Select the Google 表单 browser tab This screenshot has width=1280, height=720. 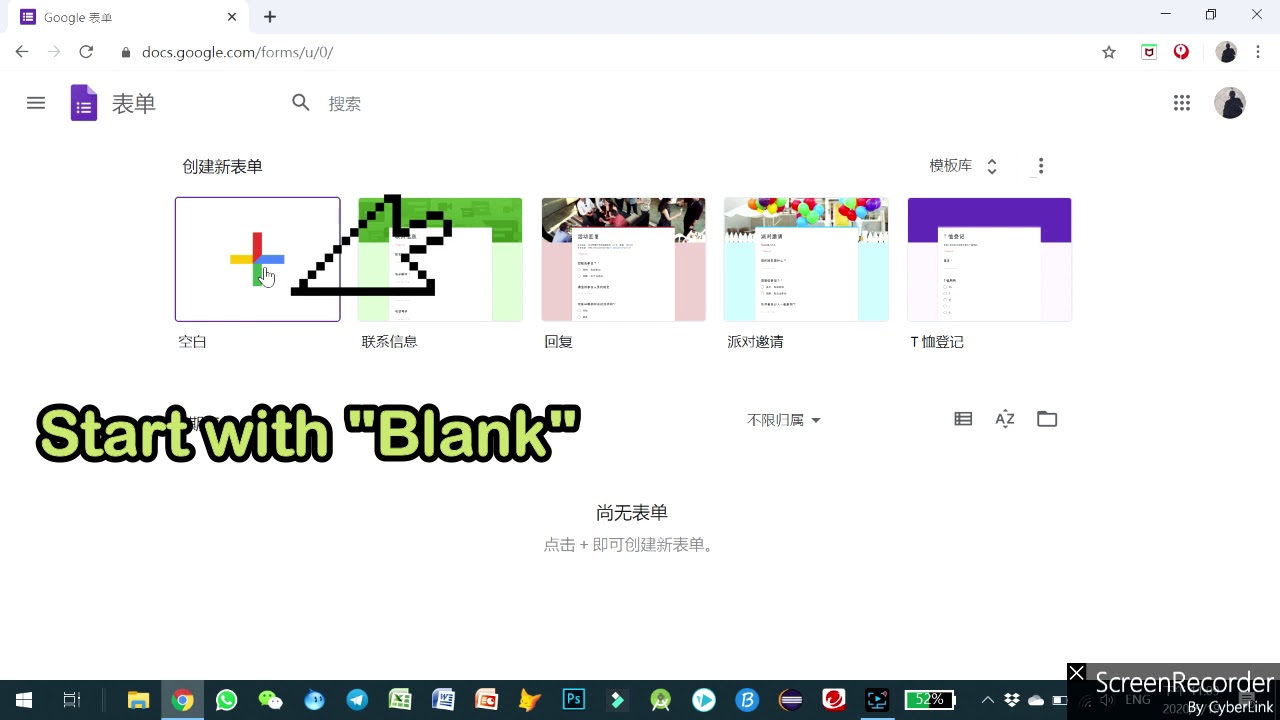130,17
